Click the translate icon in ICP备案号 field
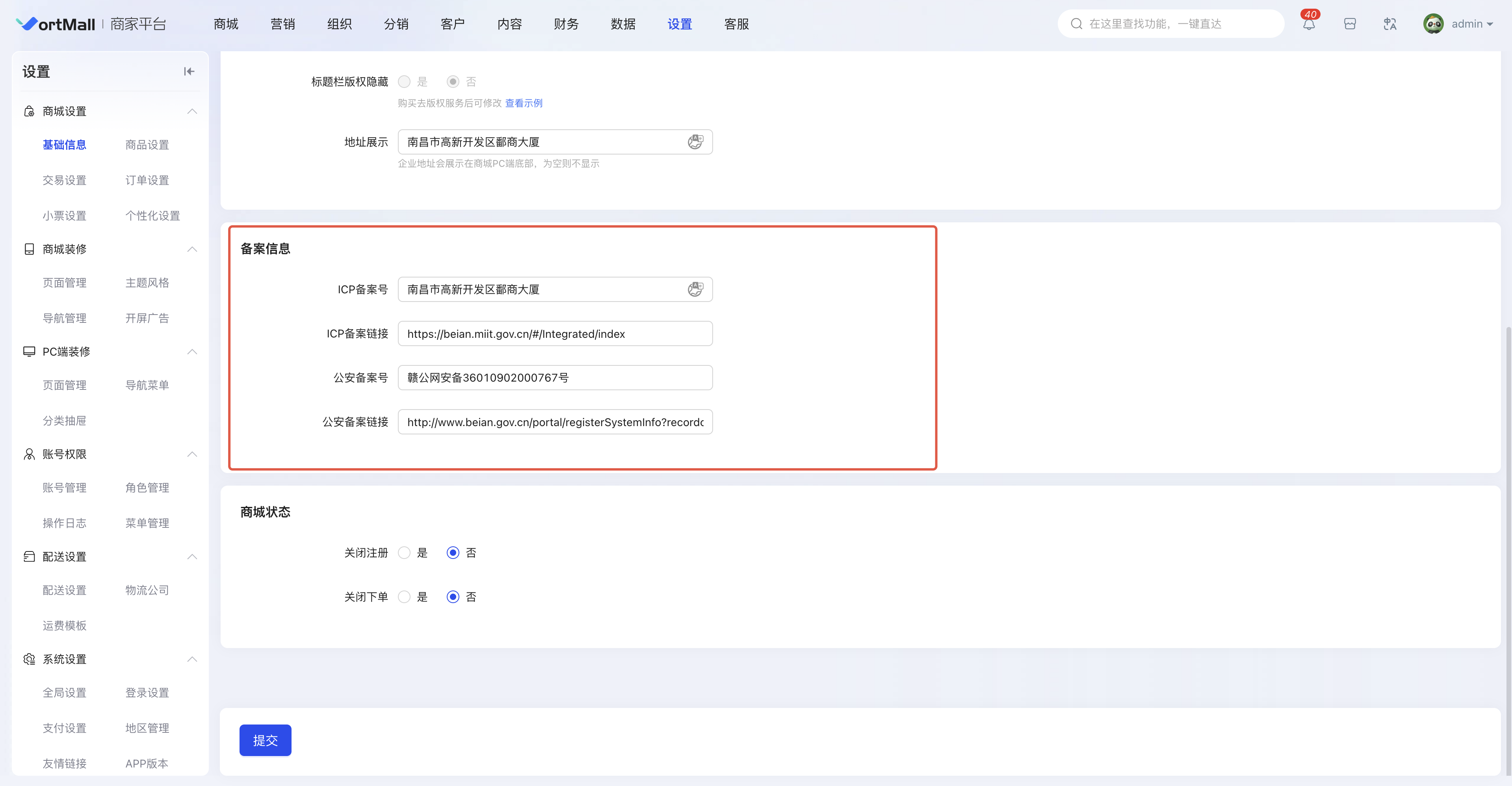The height and width of the screenshot is (786, 1512). coord(695,289)
